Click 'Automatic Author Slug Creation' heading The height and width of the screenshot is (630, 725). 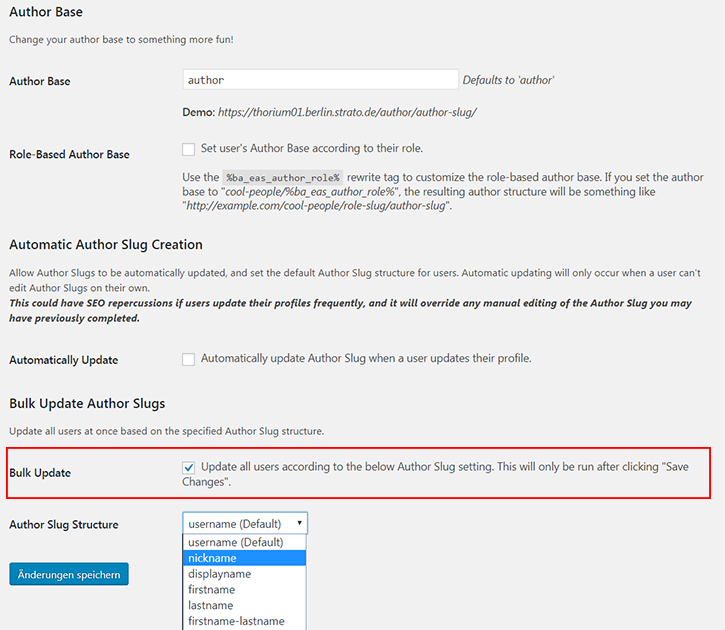point(106,245)
